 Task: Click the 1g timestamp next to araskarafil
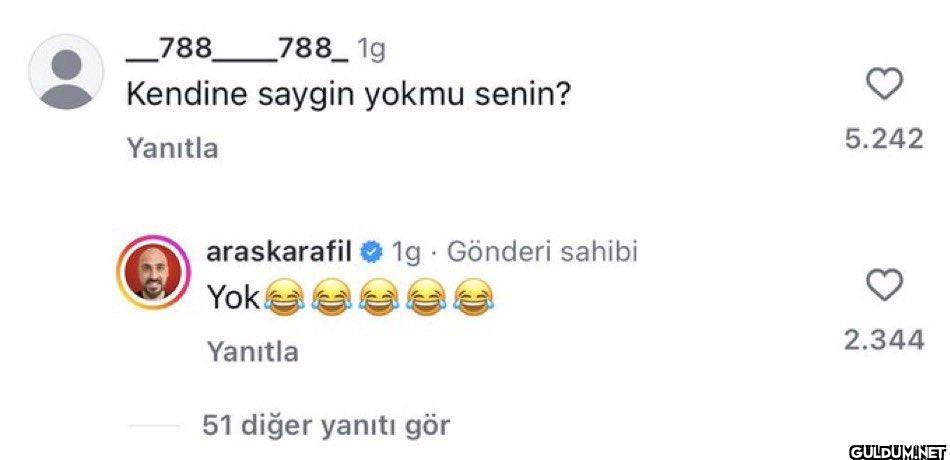pyautogui.click(x=405, y=253)
